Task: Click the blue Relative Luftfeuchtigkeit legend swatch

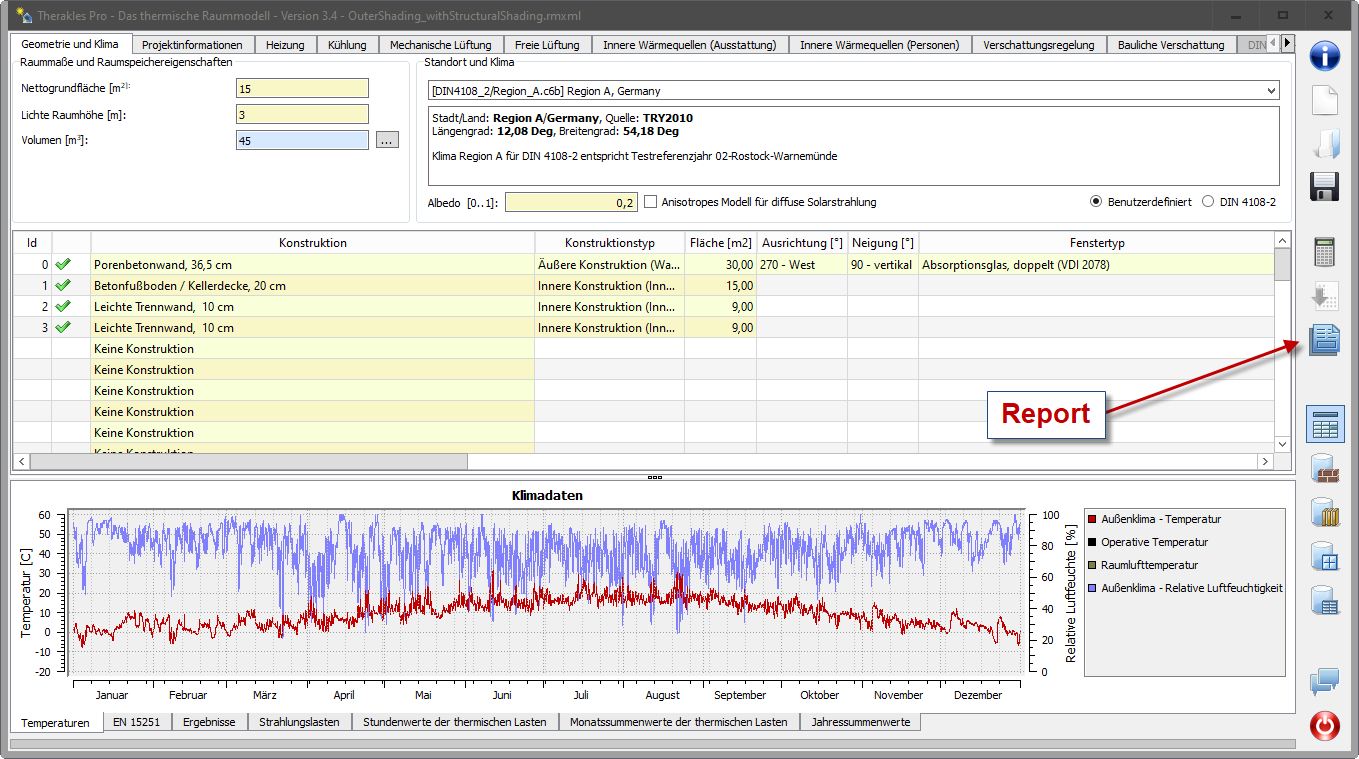Action: (1093, 588)
